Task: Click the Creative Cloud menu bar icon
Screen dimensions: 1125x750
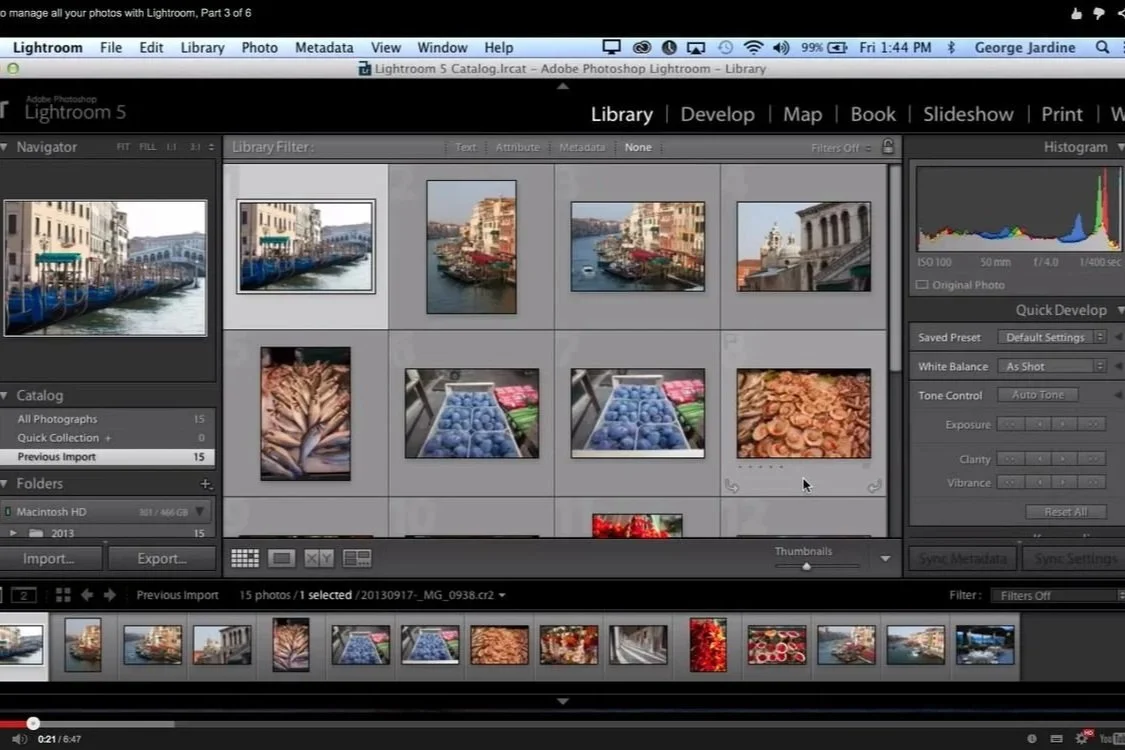Action: click(641, 47)
